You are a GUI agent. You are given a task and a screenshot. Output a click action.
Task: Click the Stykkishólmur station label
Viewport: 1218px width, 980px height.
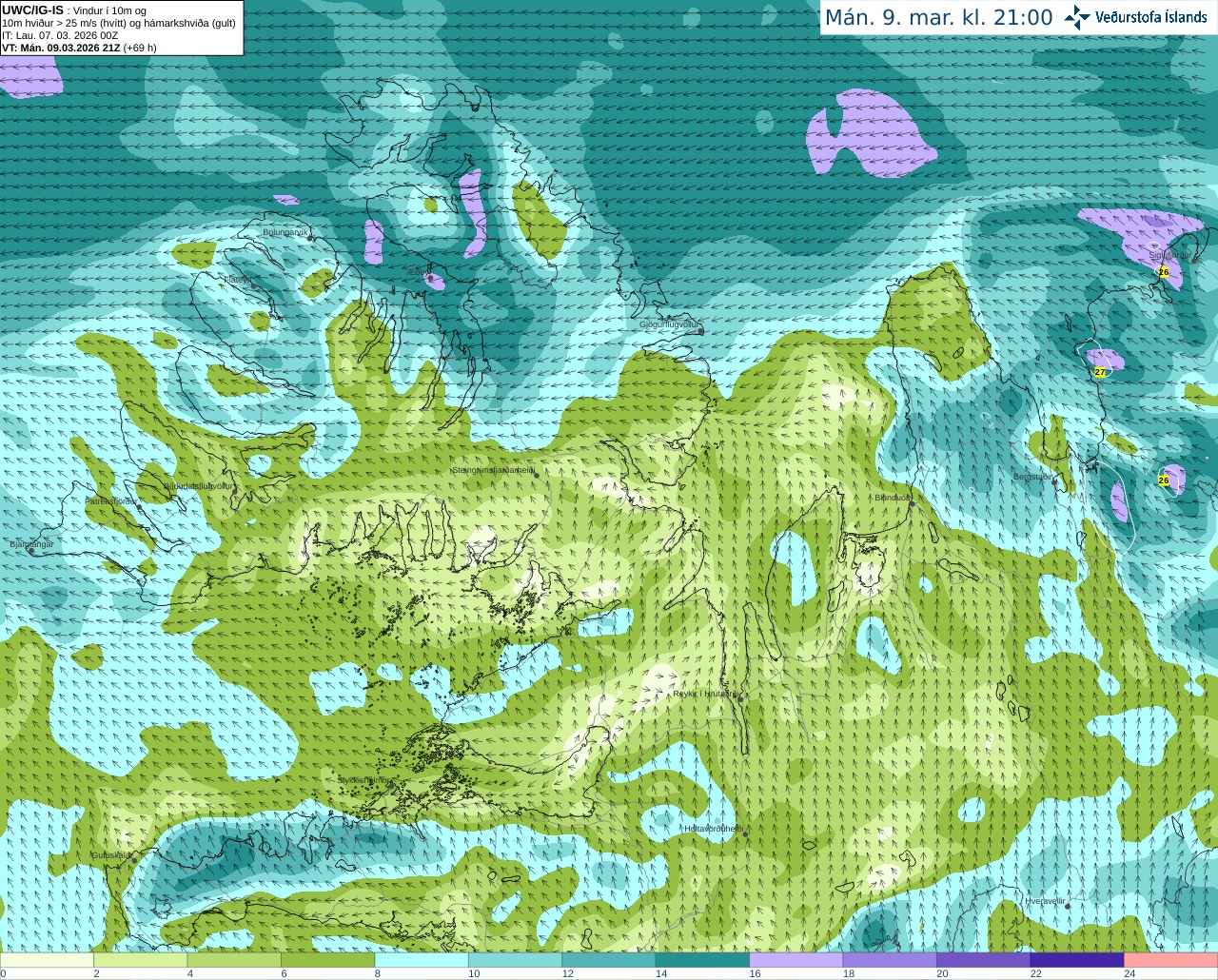point(364,780)
